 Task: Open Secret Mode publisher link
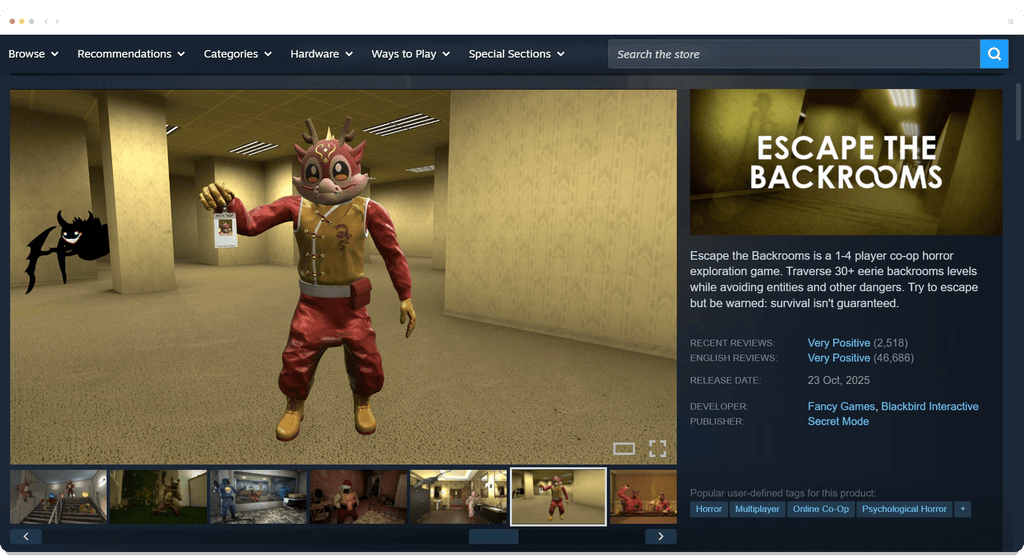[838, 422]
